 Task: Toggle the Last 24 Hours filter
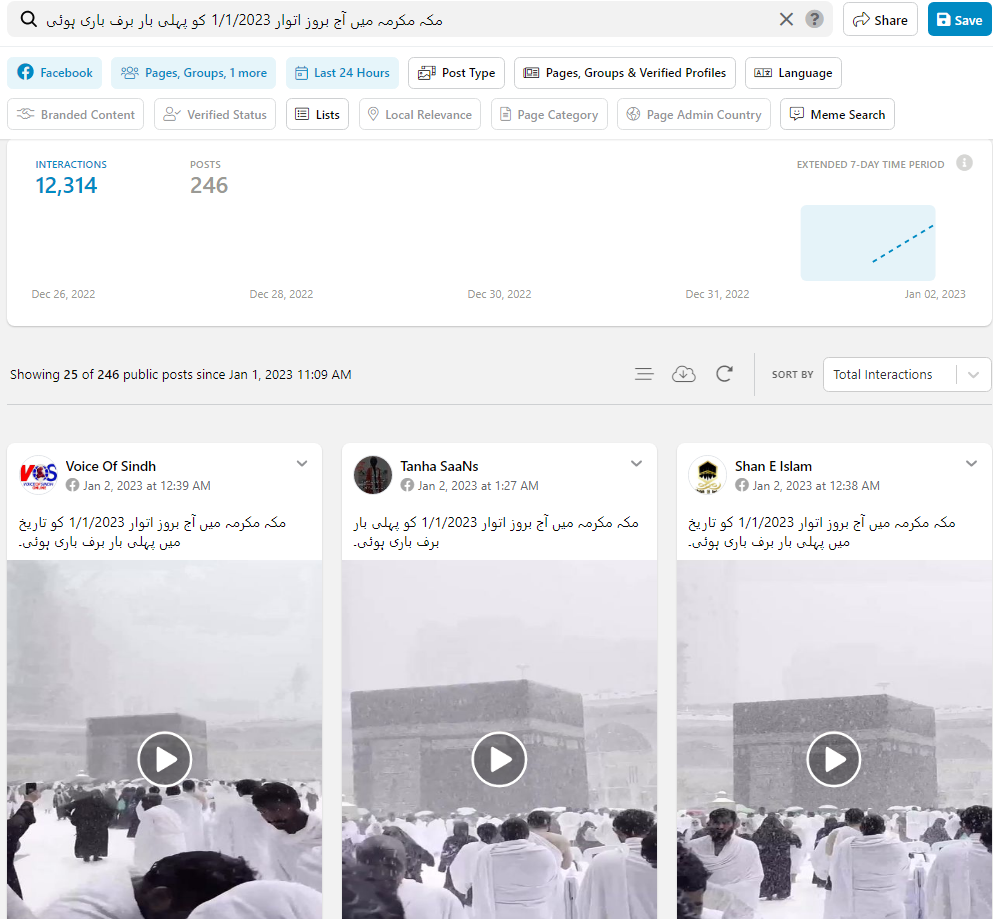coord(342,73)
